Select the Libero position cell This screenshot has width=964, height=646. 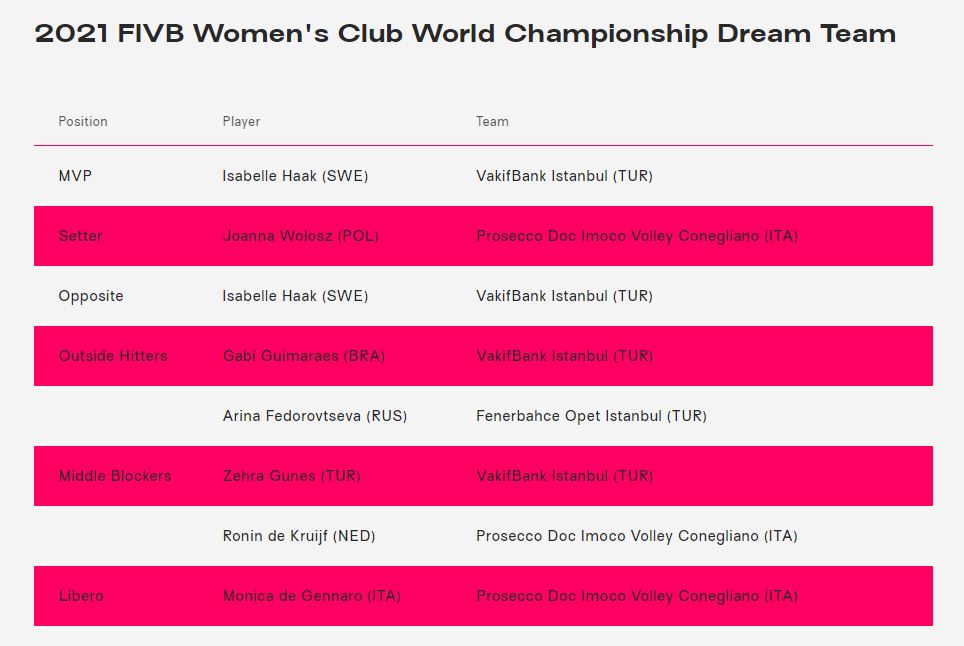(x=81, y=596)
